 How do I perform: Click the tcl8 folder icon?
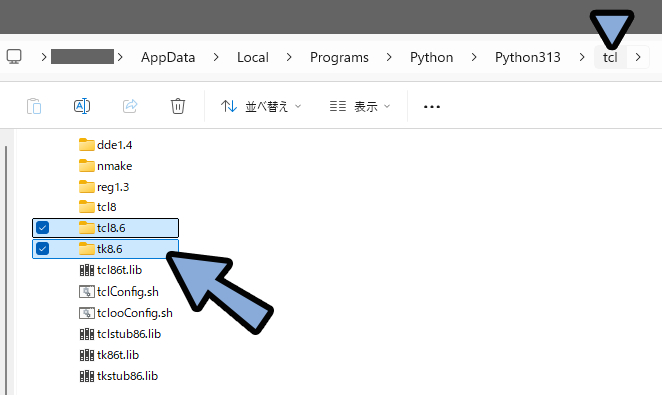(87, 207)
